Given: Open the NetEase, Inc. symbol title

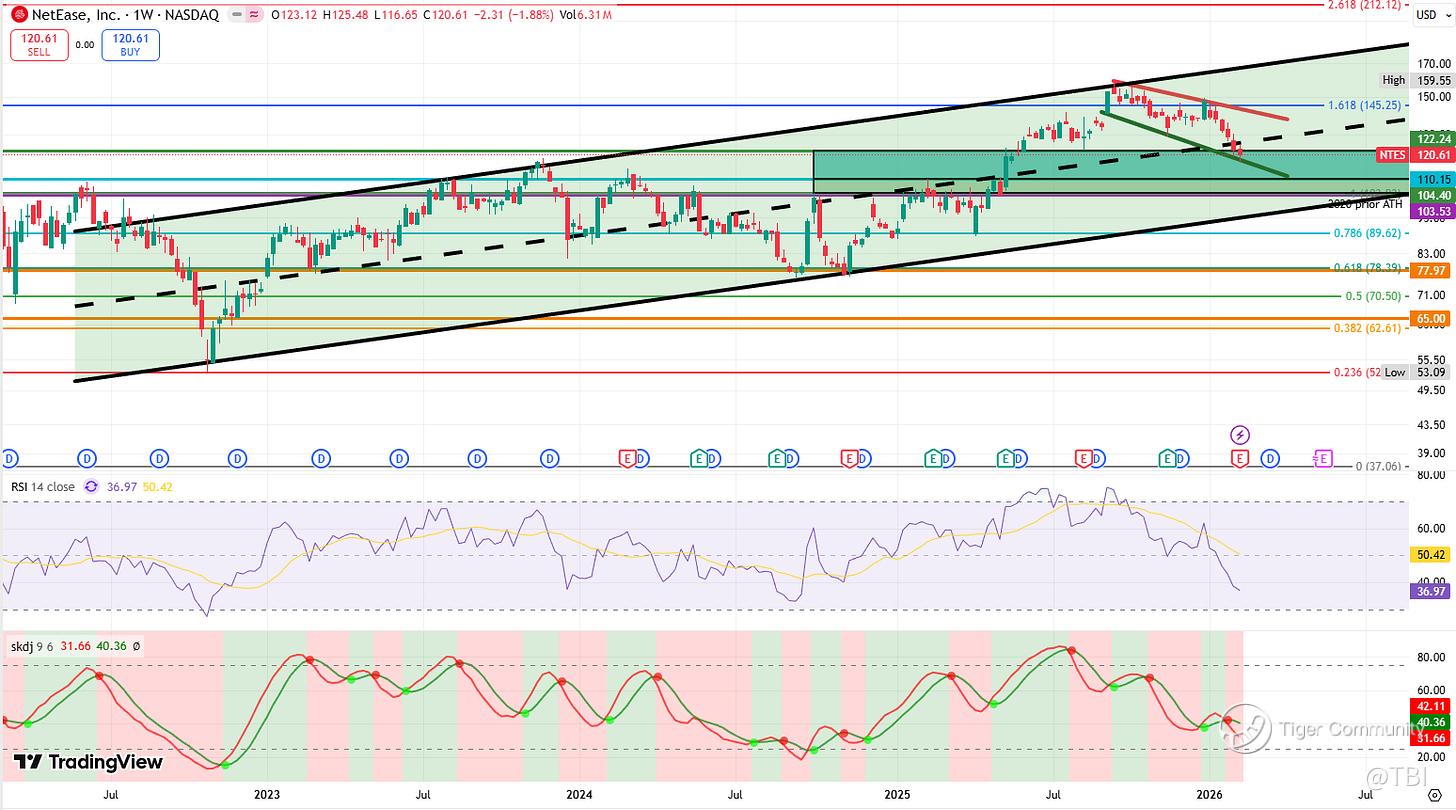Looking at the screenshot, I should point(73,15).
